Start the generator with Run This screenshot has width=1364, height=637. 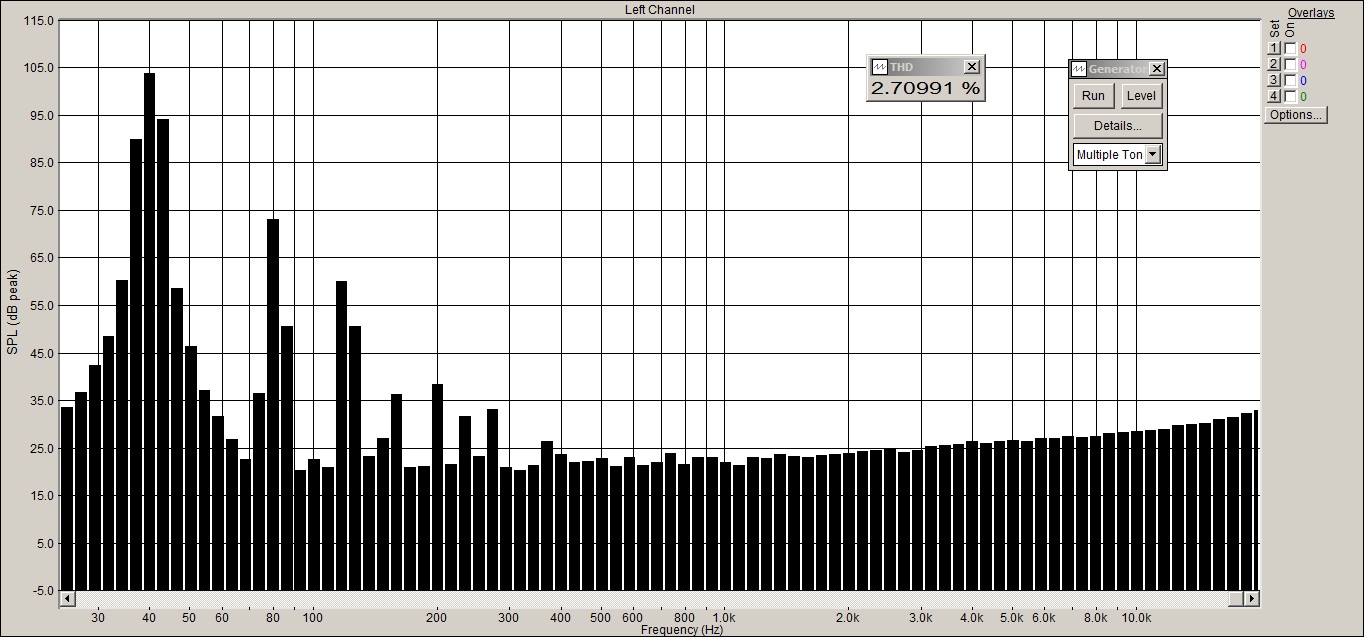pos(1093,96)
